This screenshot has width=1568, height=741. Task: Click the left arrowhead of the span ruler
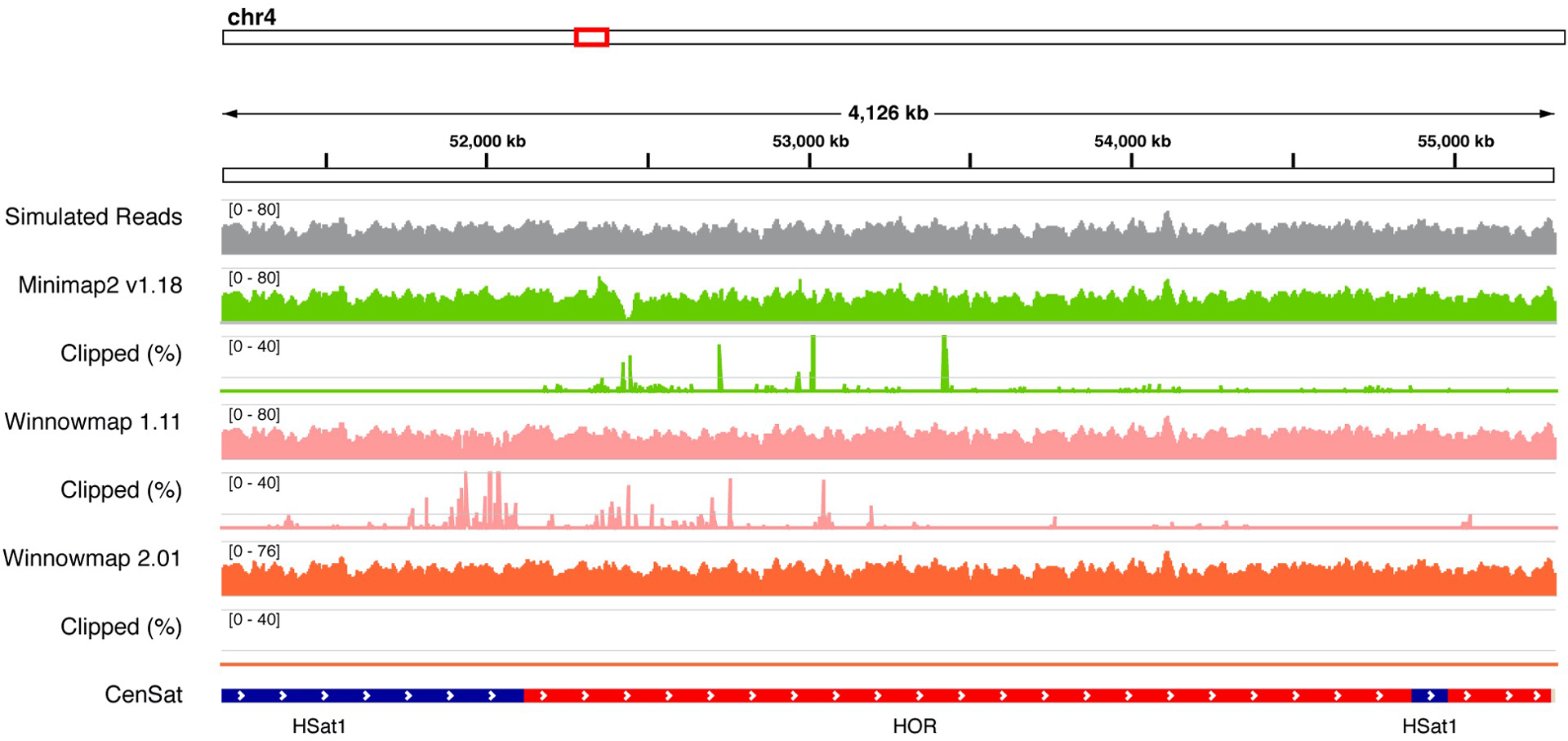pyautogui.click(x=229, y=114)
